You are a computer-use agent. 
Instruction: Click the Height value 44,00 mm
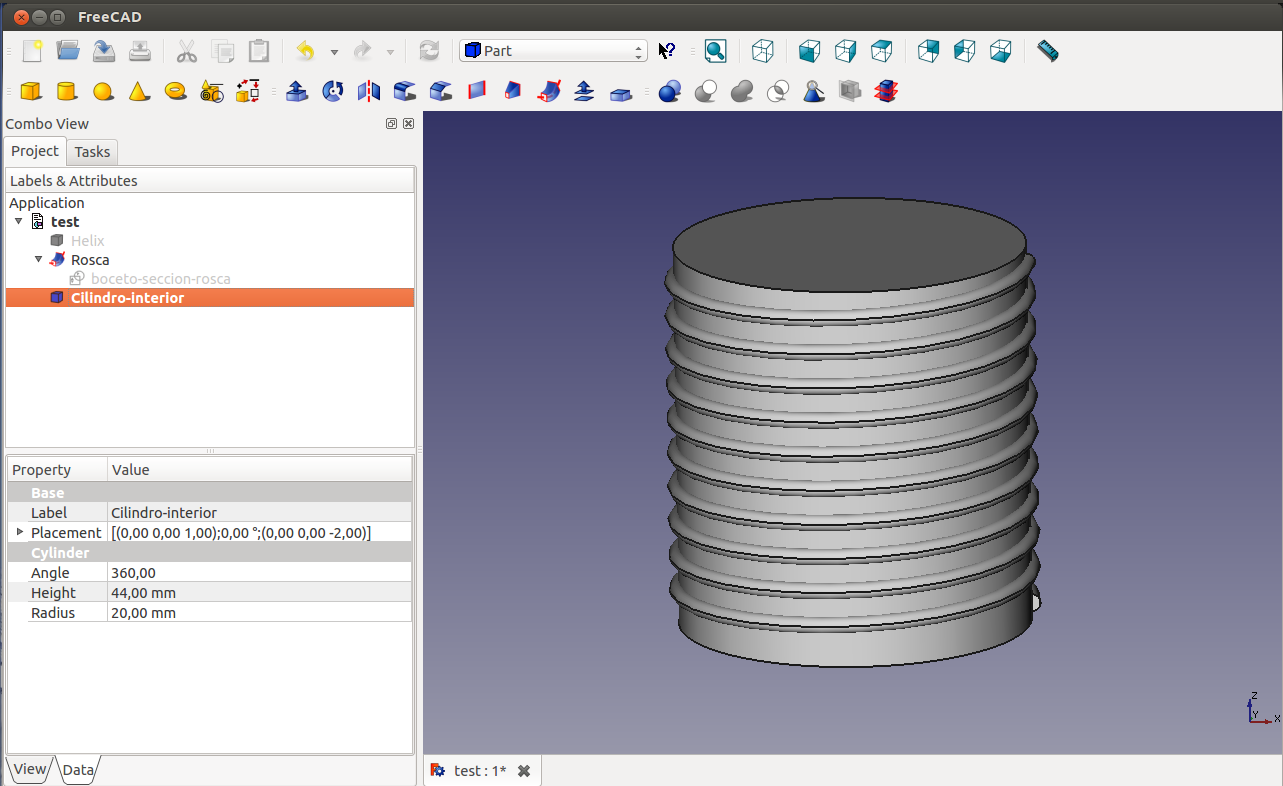point(258,592)
